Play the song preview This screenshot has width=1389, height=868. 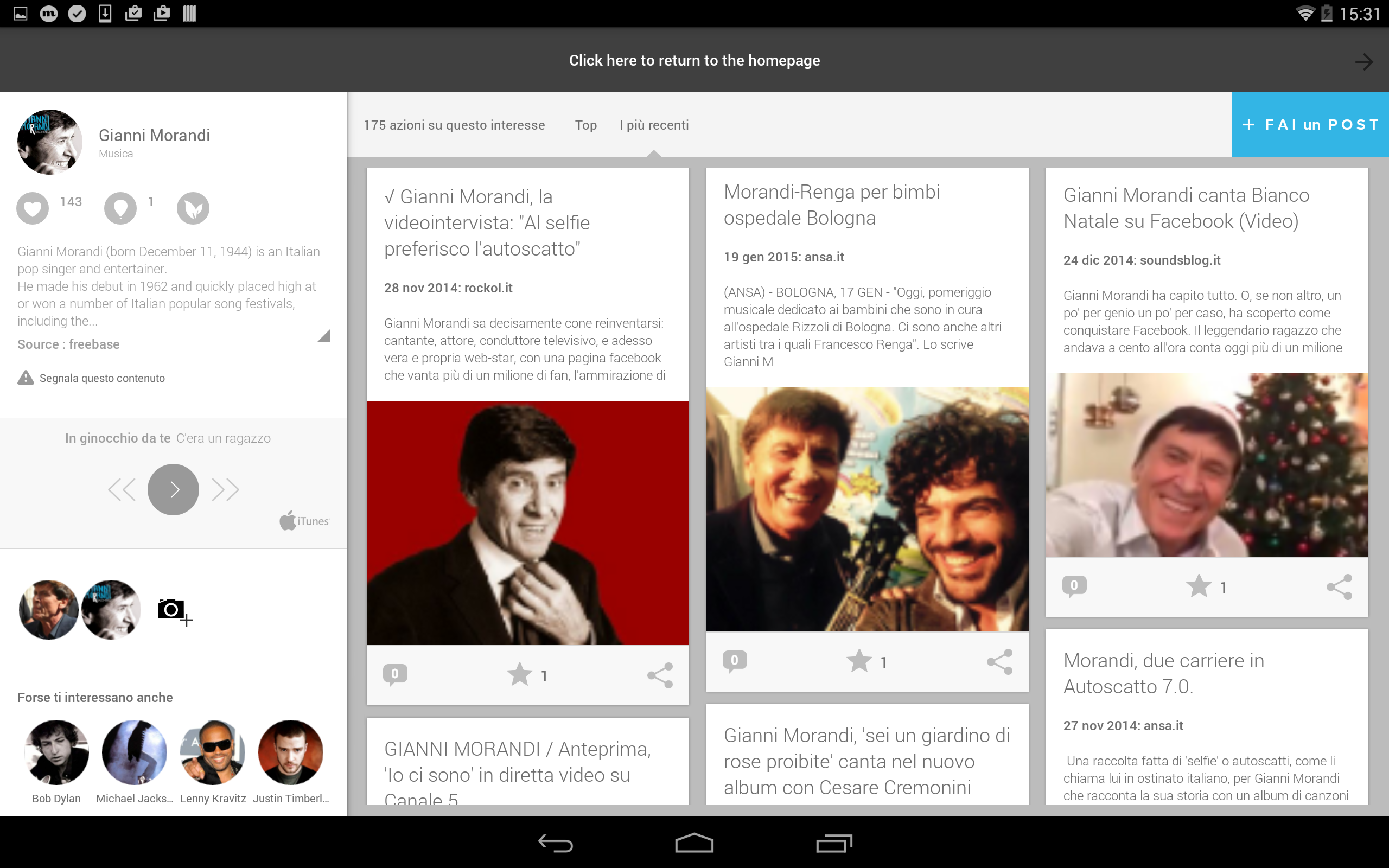pos(173,489)
